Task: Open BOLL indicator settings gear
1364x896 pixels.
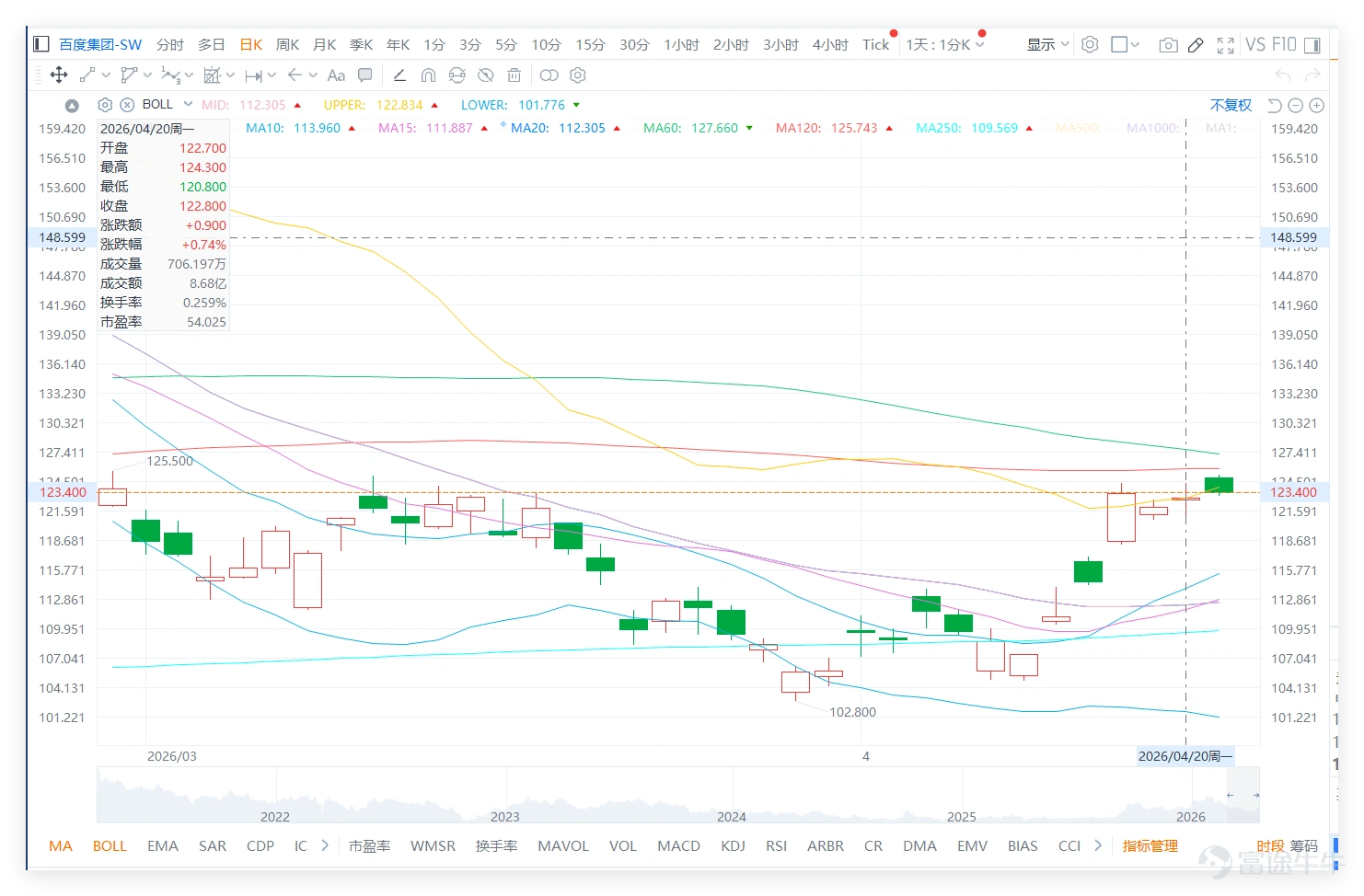Action: [x=105, y=105]
